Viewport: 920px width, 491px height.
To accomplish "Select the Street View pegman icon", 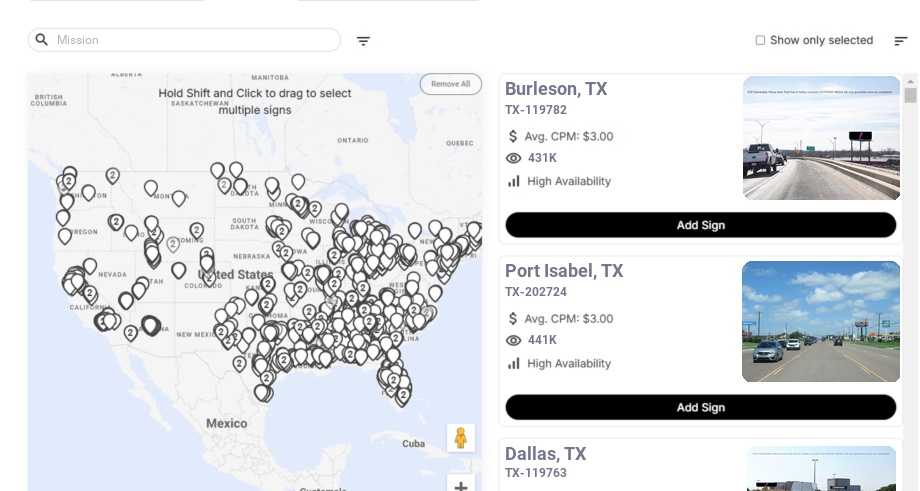I will click(x=461, y=438).
